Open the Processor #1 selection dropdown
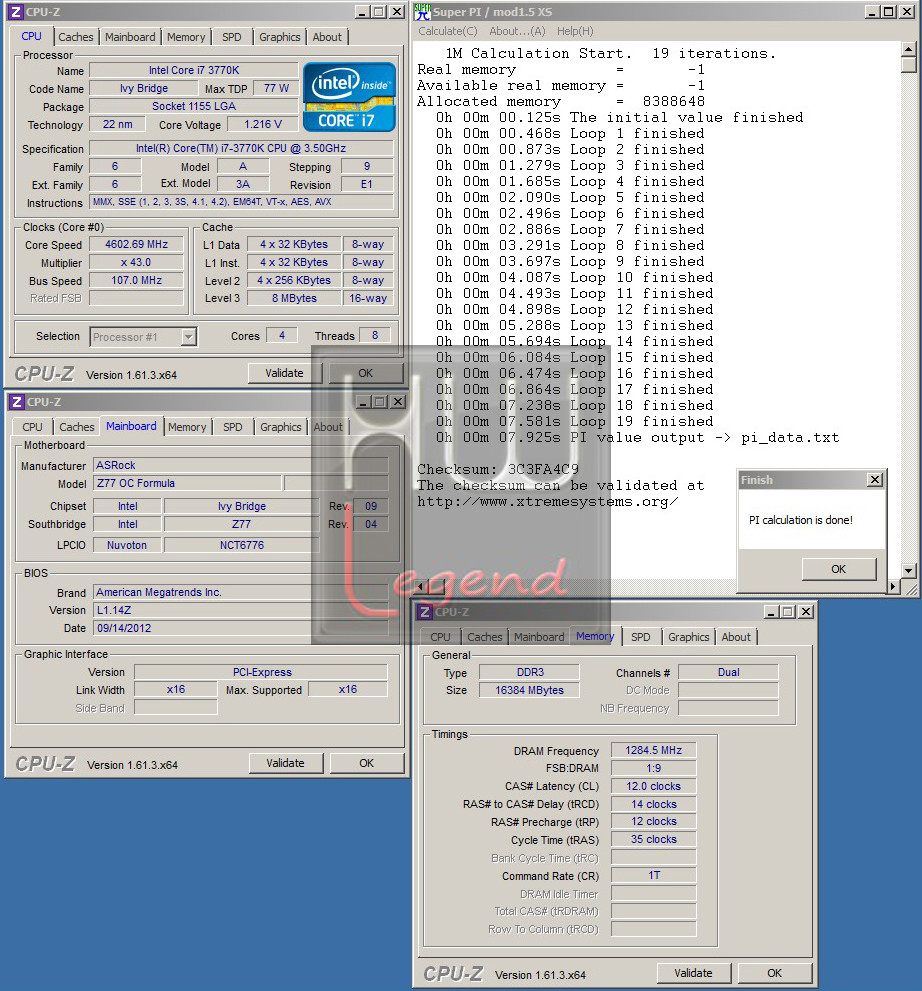 tap(143, 337)
